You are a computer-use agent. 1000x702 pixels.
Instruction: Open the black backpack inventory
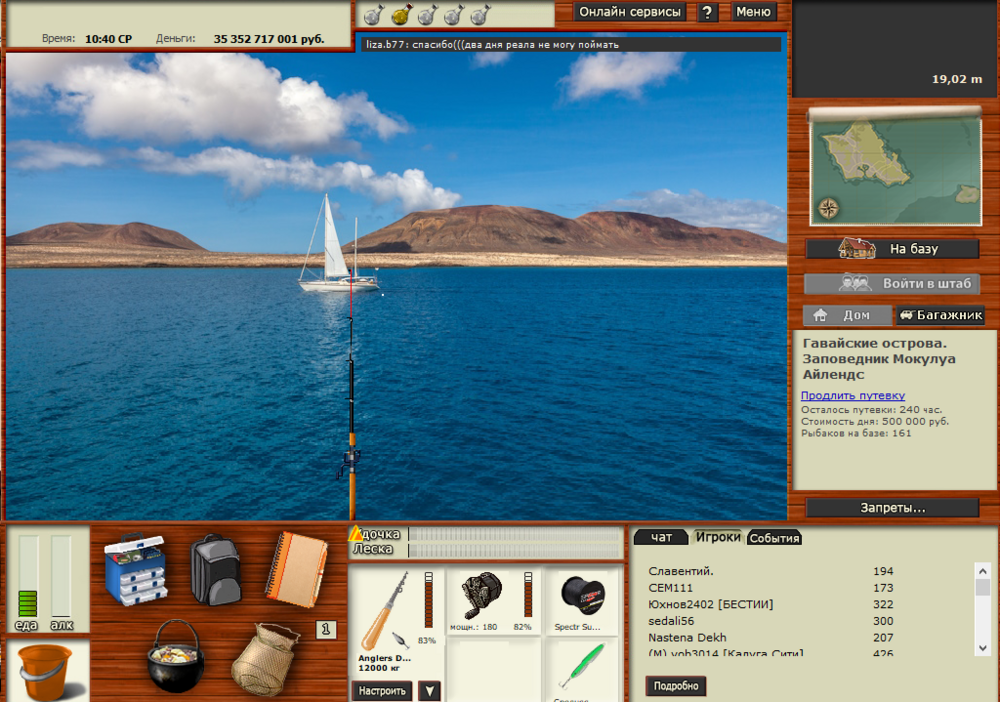(x=215, y=569)
